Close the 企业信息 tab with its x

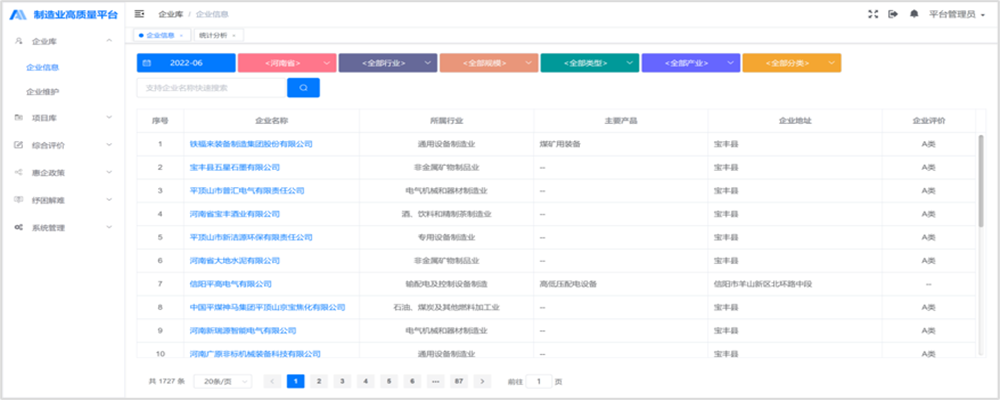tap(181, 35)
